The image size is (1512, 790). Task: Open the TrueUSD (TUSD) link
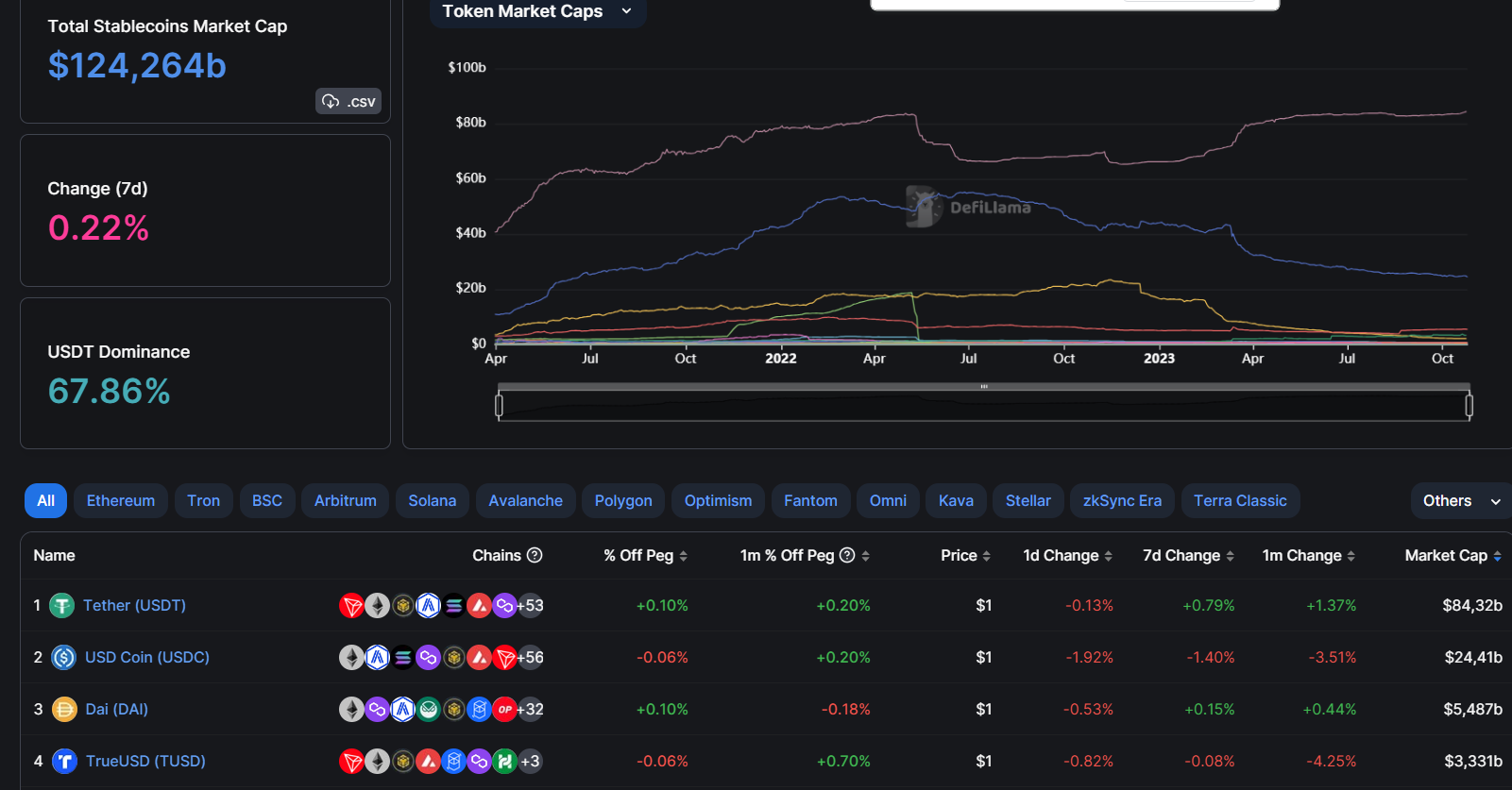click(x=145, y=761)
